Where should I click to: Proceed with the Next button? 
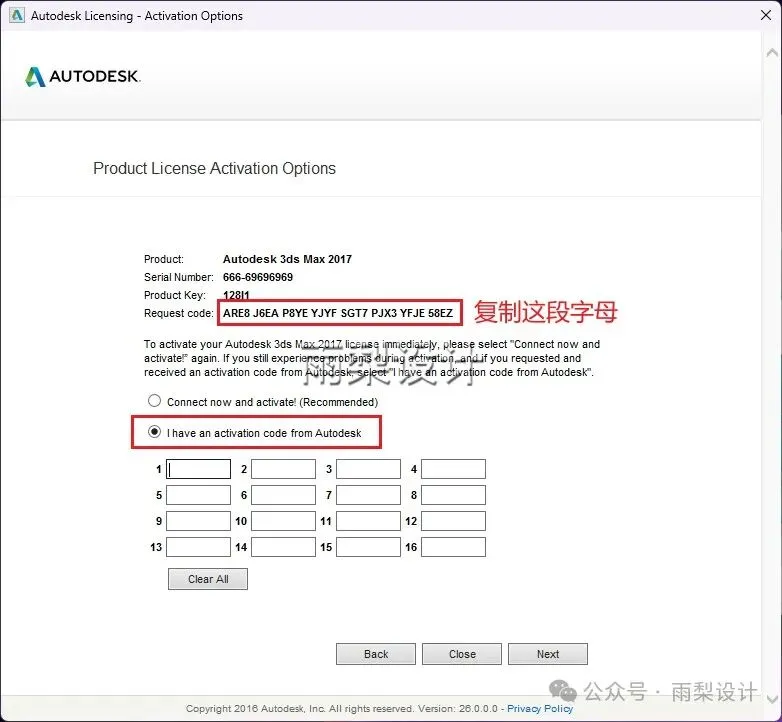point(548,654)
